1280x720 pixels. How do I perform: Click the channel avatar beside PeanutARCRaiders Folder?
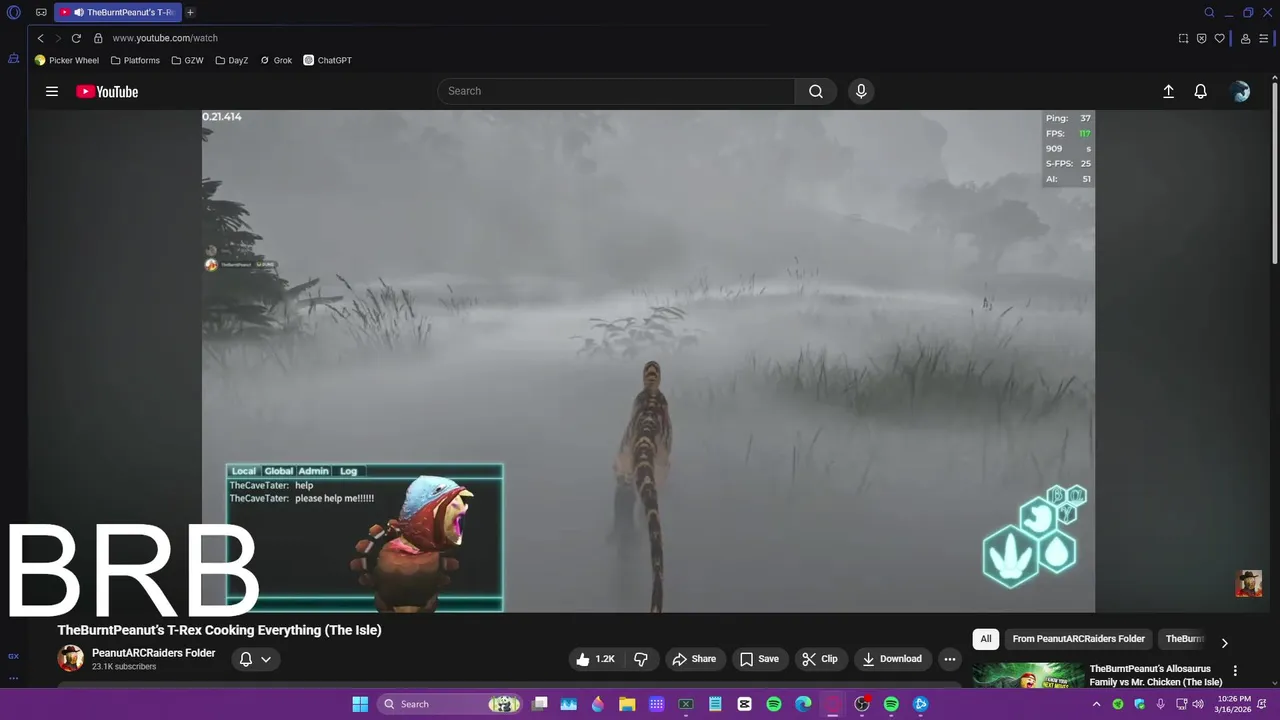click(x=70, y=658)
